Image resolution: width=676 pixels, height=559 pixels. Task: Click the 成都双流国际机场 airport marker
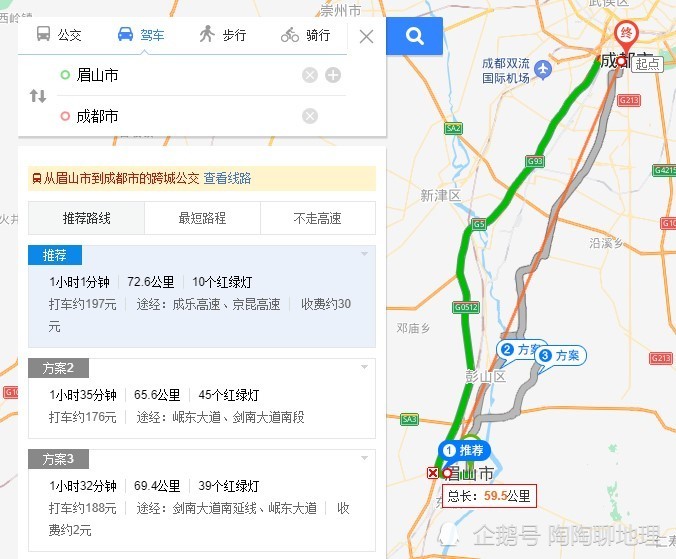pyautogui.click(x=543, y=69)
